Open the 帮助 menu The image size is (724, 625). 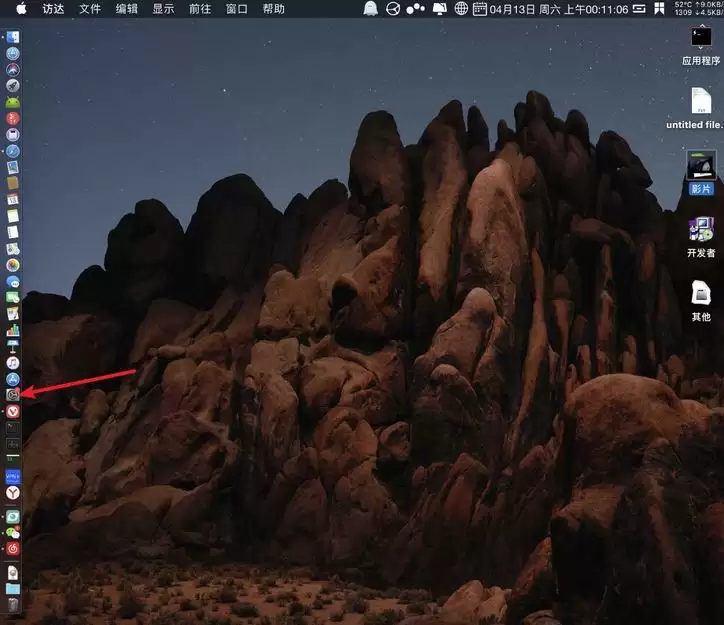273,9
